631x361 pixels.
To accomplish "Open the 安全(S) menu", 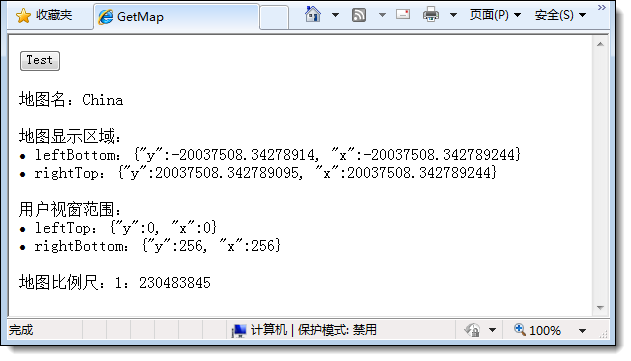I will 560,15.
